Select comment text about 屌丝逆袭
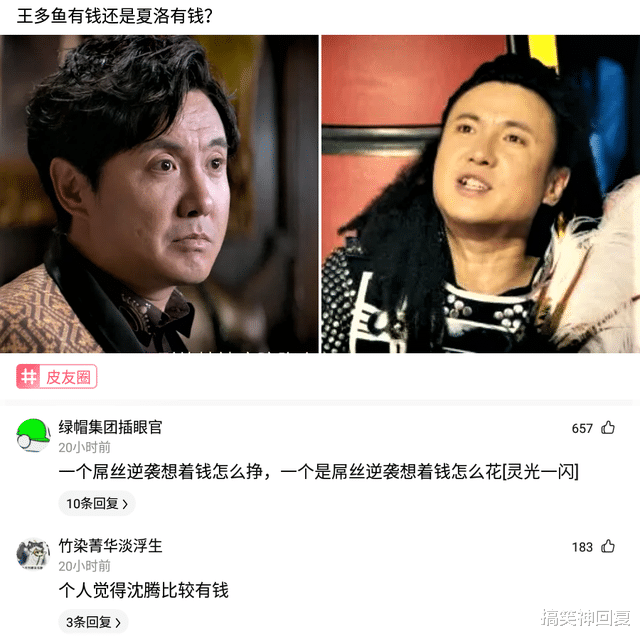The width and height of the screenshot is (640, 639). click(319, 472)
